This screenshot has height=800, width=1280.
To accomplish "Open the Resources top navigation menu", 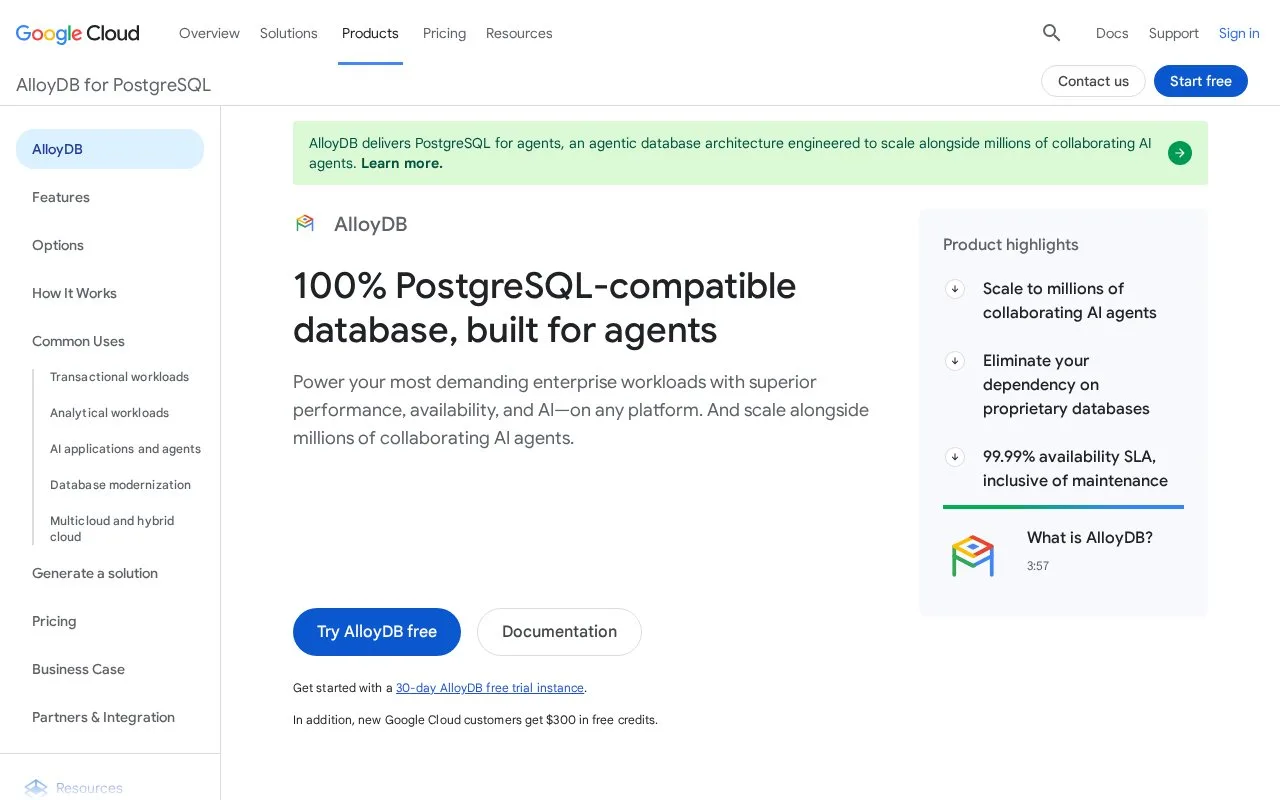I will pyautogui.click(x=519, y=33).
